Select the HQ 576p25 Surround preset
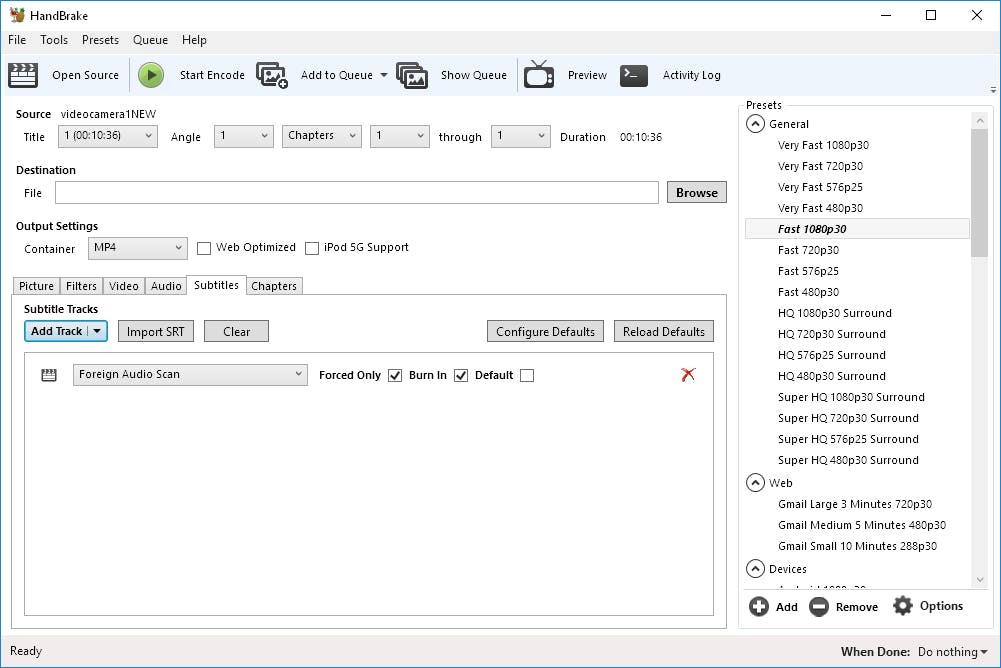 832,355
